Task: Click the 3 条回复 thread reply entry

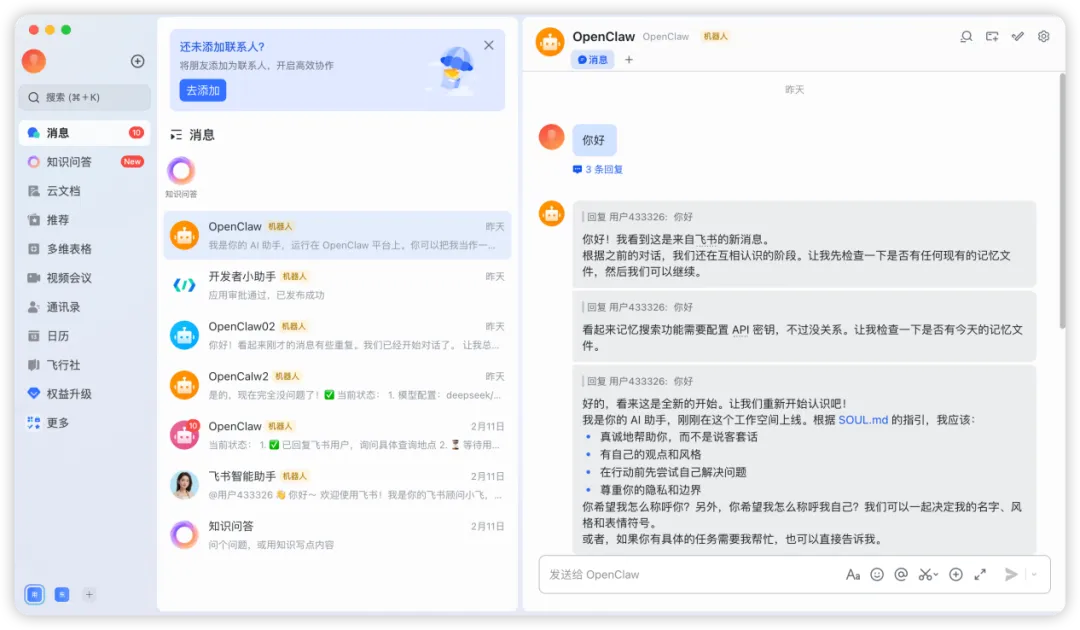Action: 597,169
